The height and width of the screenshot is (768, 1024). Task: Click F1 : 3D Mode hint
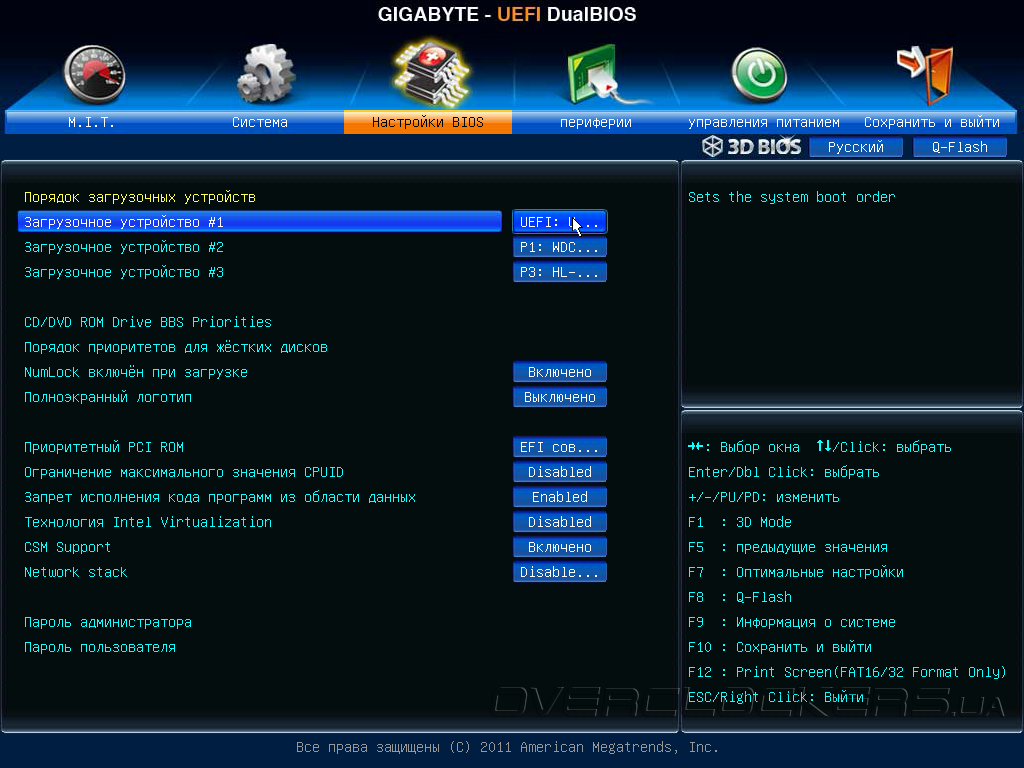coord(740,522)
